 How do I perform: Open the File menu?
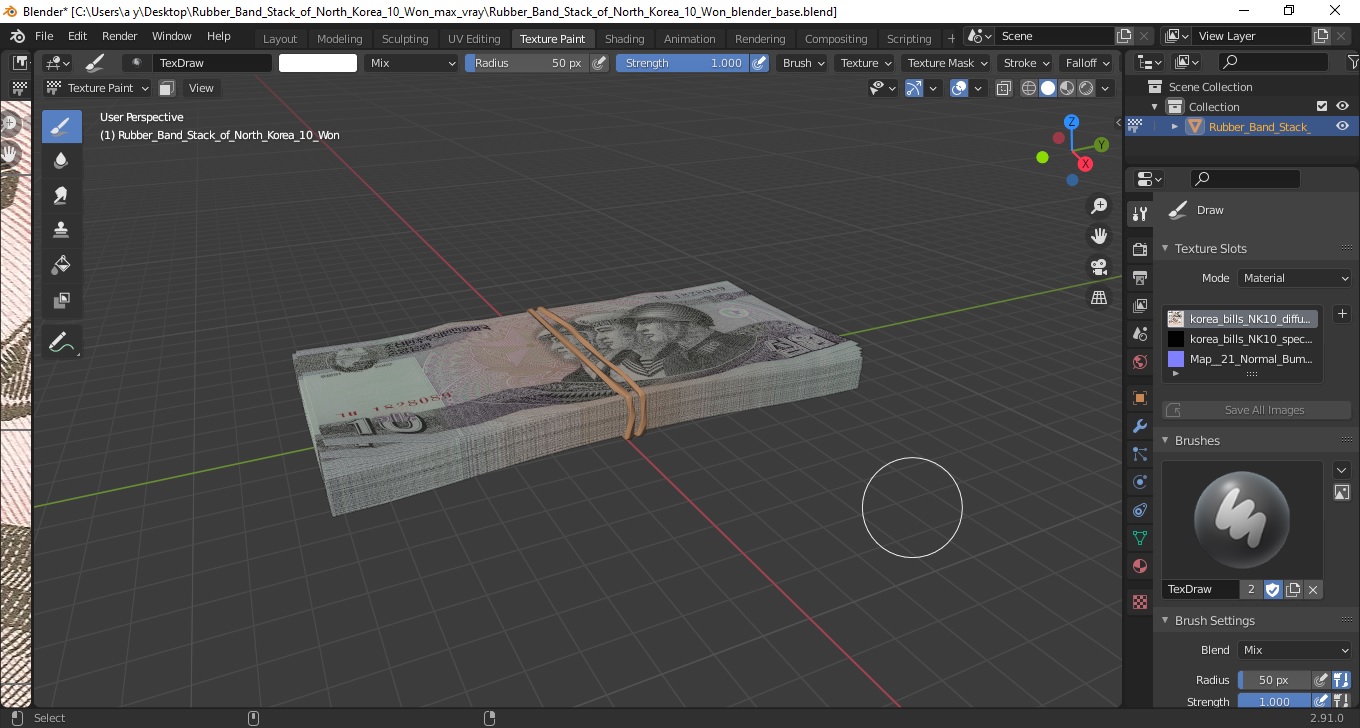(x=44, y=36)
